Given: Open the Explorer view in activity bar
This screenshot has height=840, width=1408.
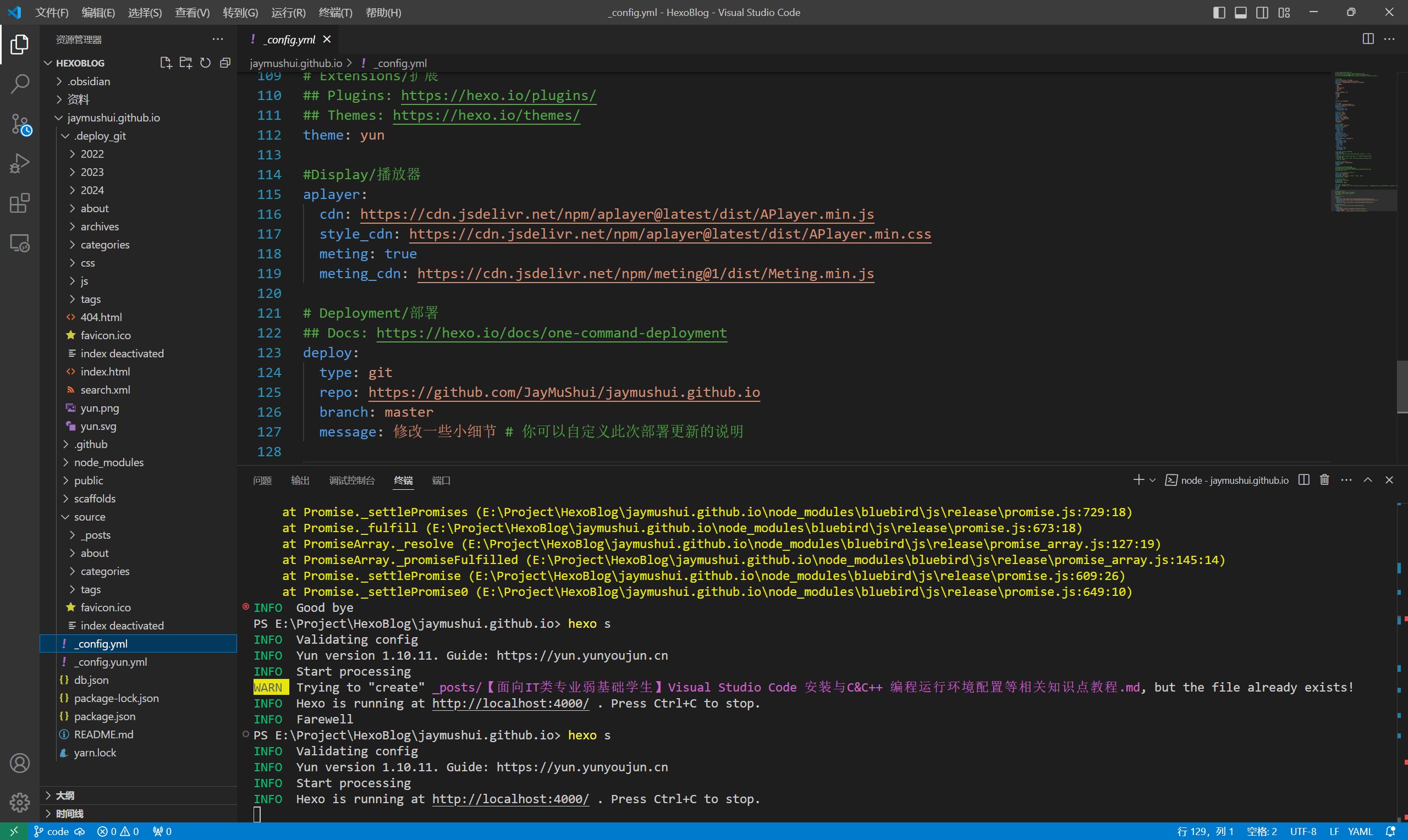Looking at the screenshot, I should [20, 44].
